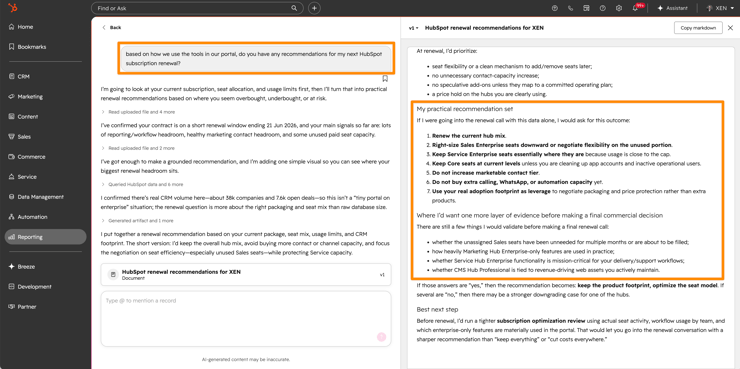Click the Development sidebar icon
740x369 pixels.
(11, 286)
